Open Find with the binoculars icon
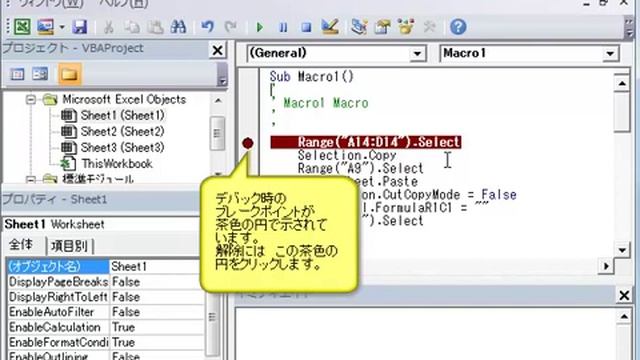This screenshot has height=360, width=640. [178, 27]
